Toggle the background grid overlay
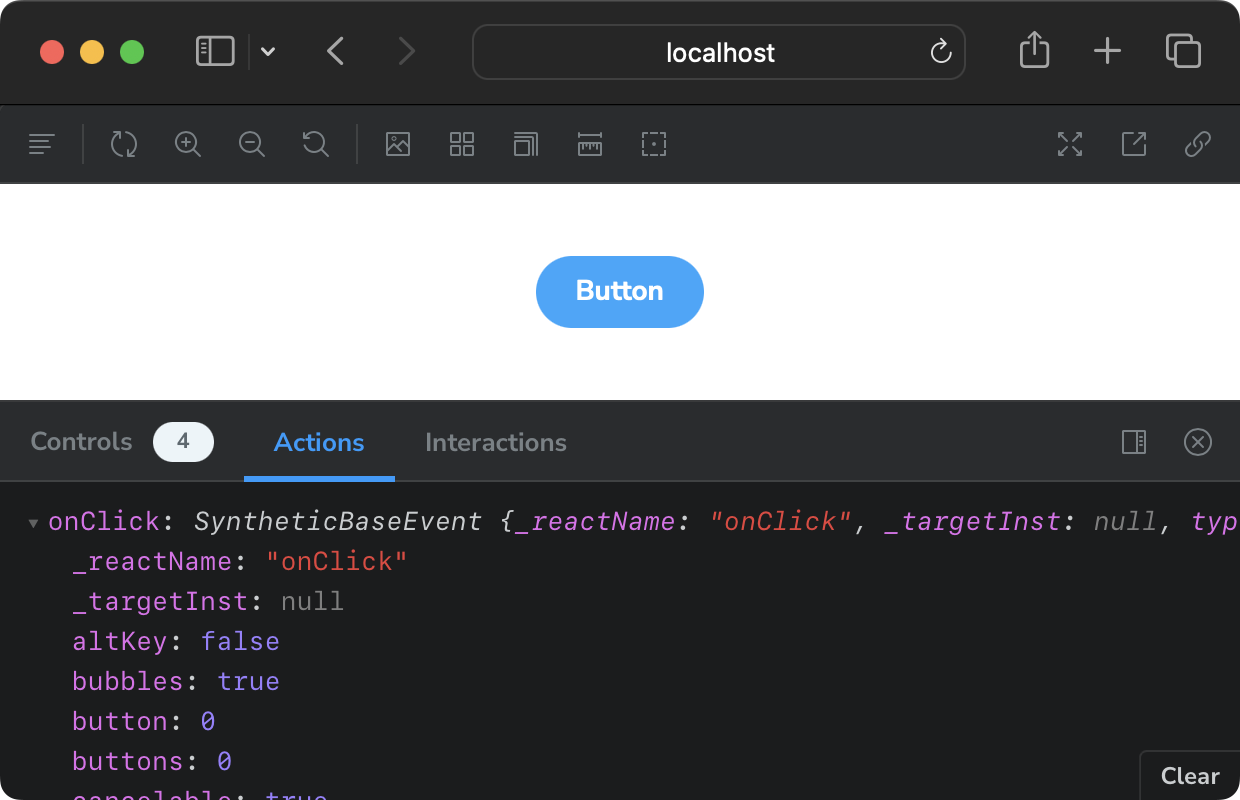Screen dimensions: 1240x800 point(461,144)
